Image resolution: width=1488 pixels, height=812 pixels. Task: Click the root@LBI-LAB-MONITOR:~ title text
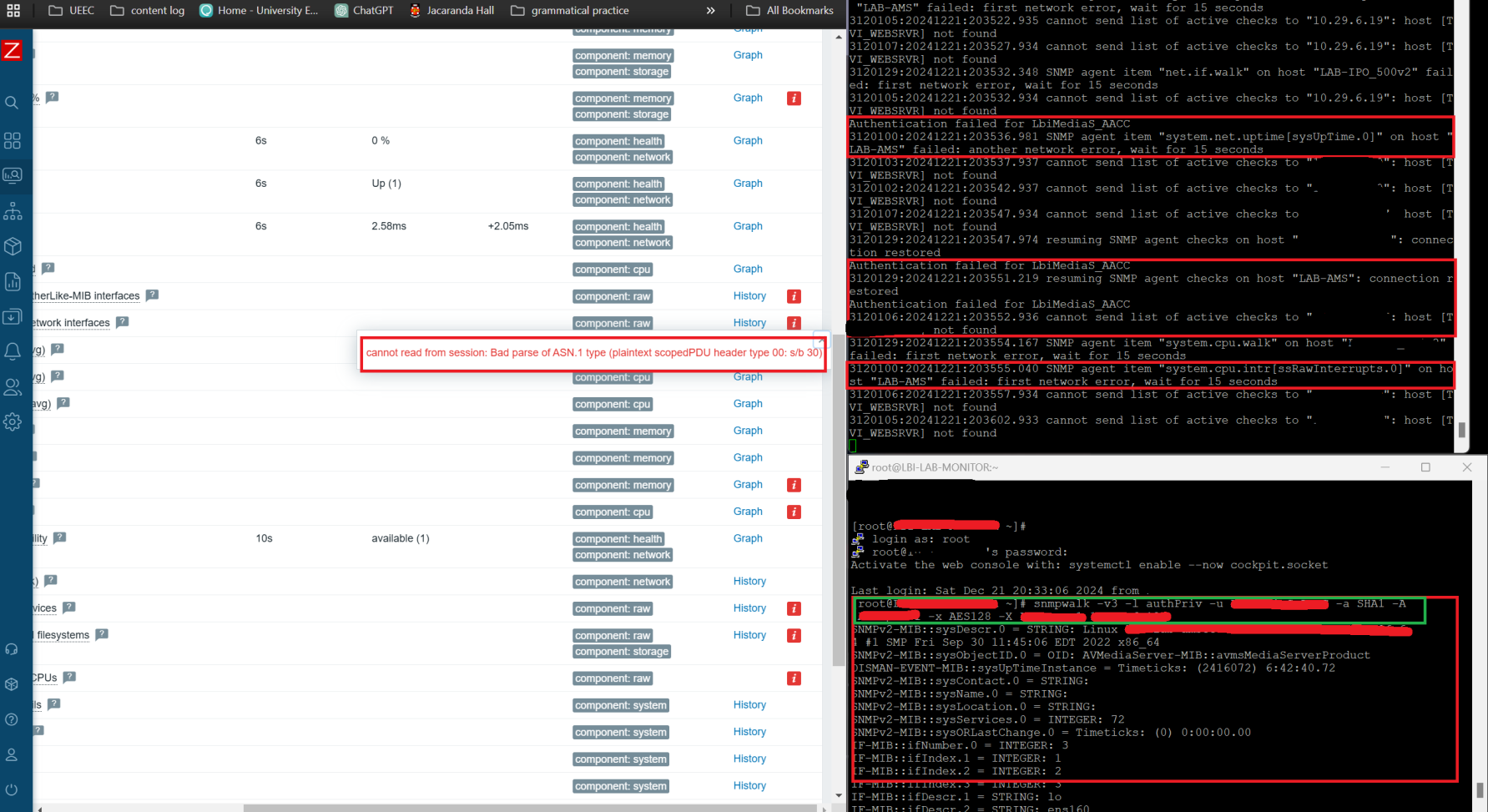tap(935, 467)
